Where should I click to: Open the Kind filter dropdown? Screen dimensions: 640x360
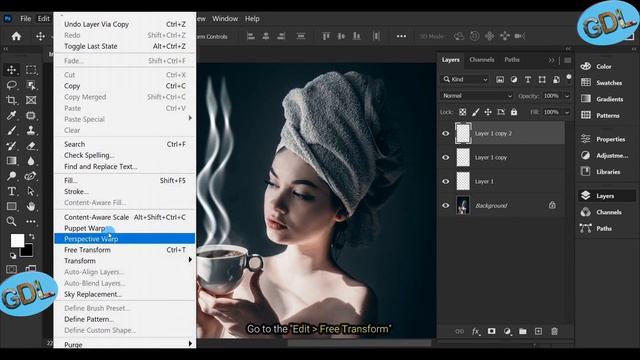pyautogui.click(x=465, y=80)
